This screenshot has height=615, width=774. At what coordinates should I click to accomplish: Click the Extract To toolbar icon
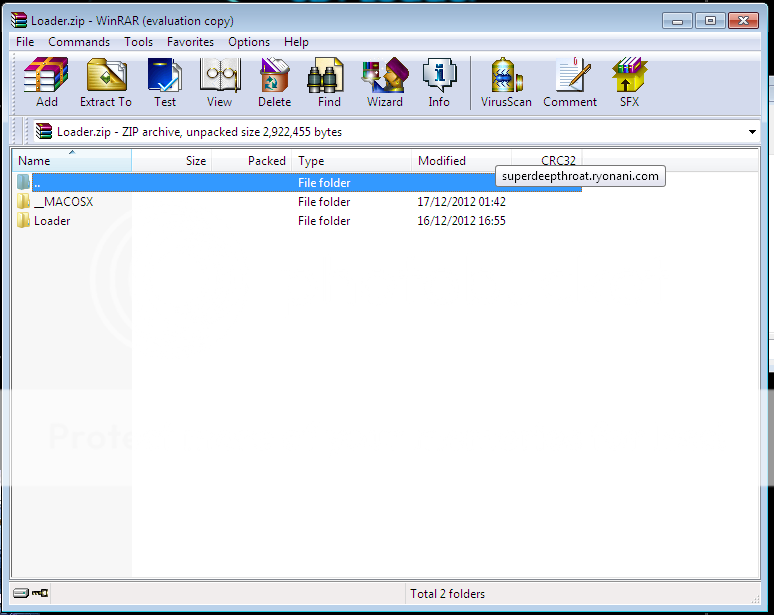click(106, 82)
